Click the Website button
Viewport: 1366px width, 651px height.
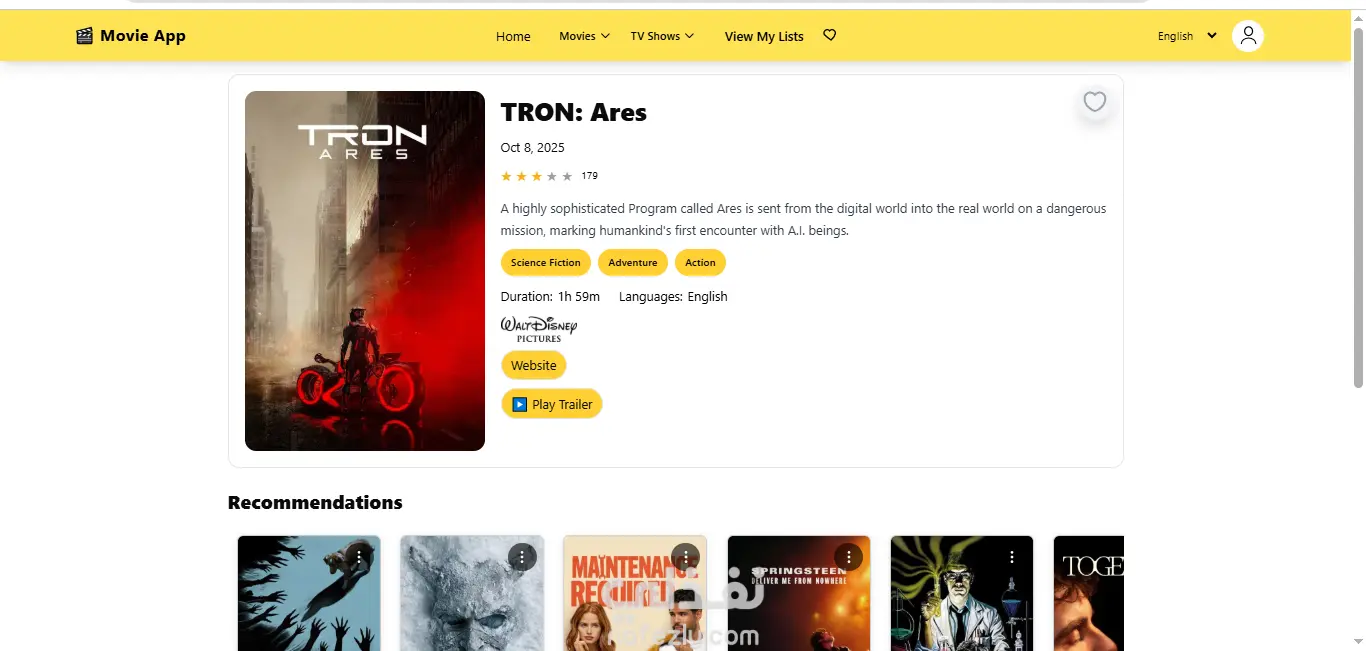(x=534, y=365)
